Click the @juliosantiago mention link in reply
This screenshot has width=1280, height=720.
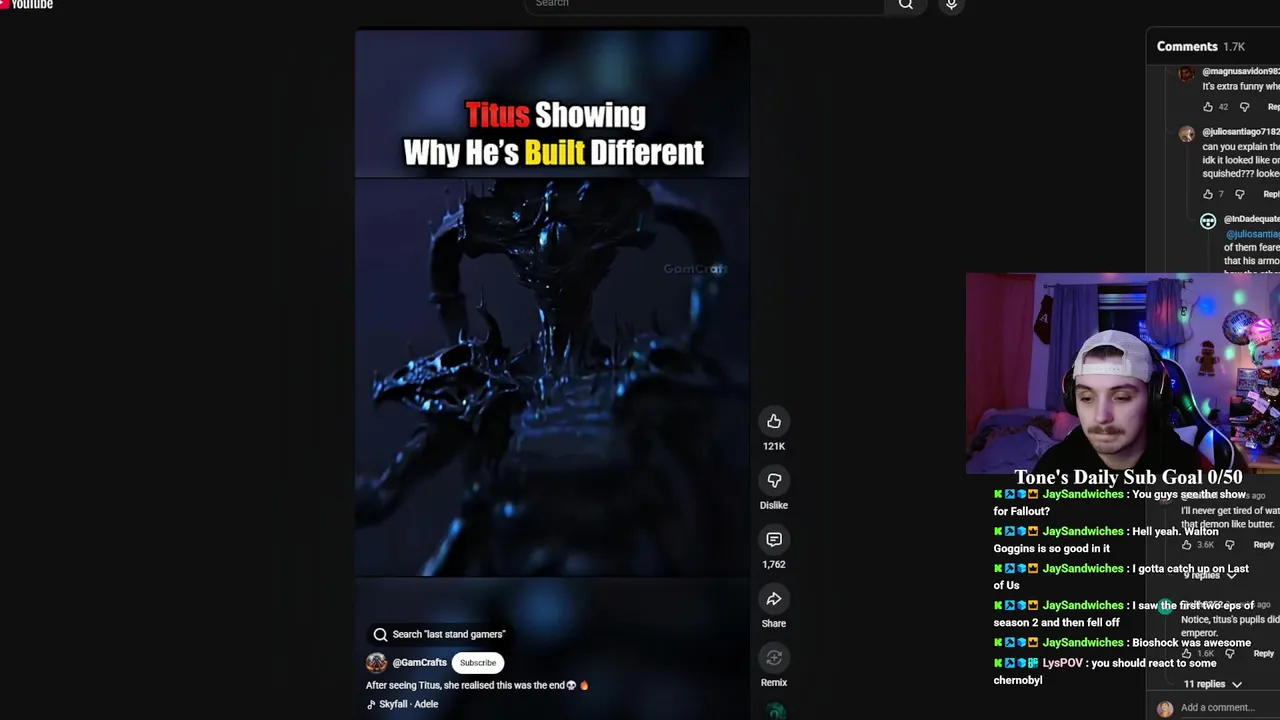(1252, 234)
